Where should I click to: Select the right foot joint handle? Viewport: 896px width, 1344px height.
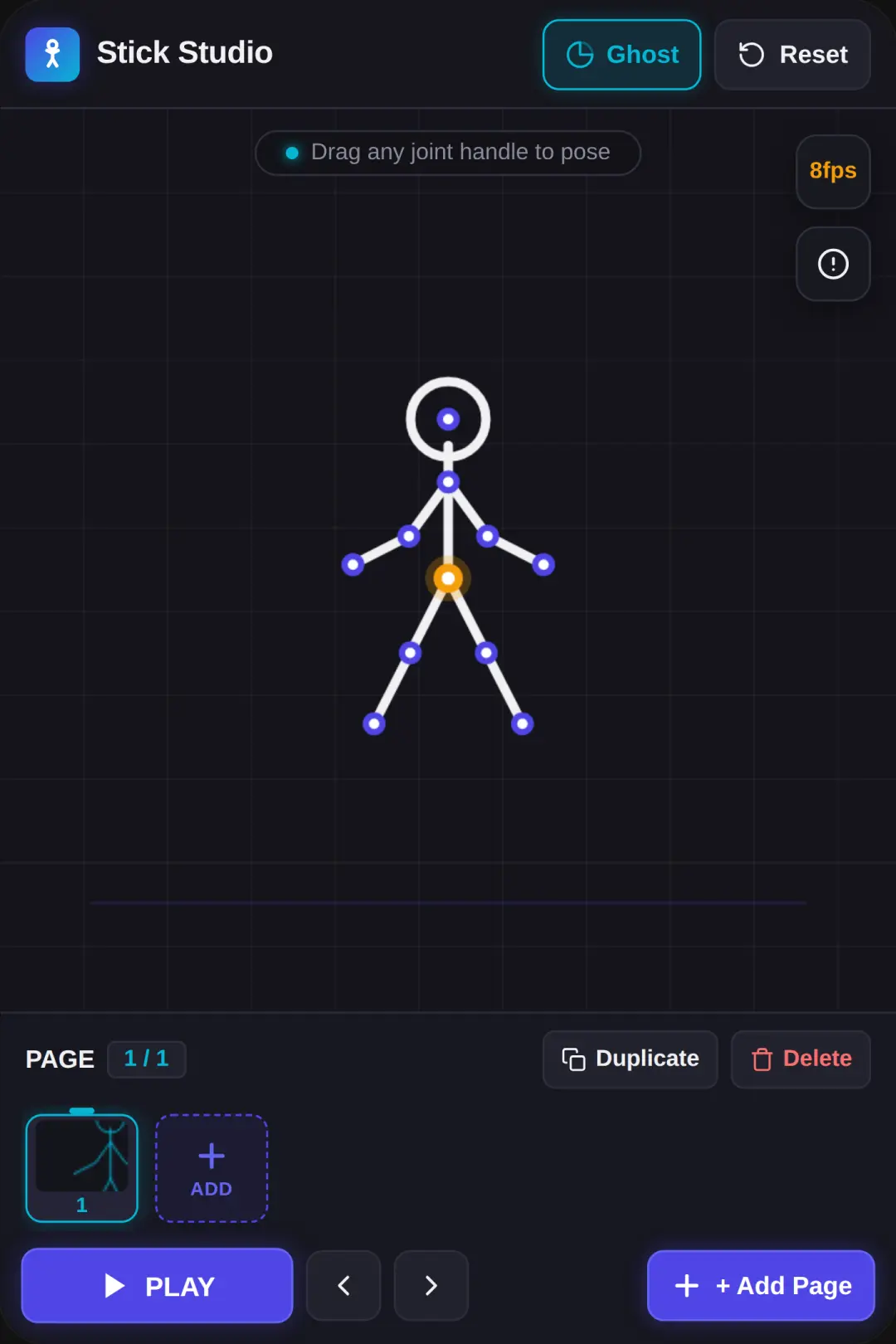pyautogui.click(x=522, y=724)
